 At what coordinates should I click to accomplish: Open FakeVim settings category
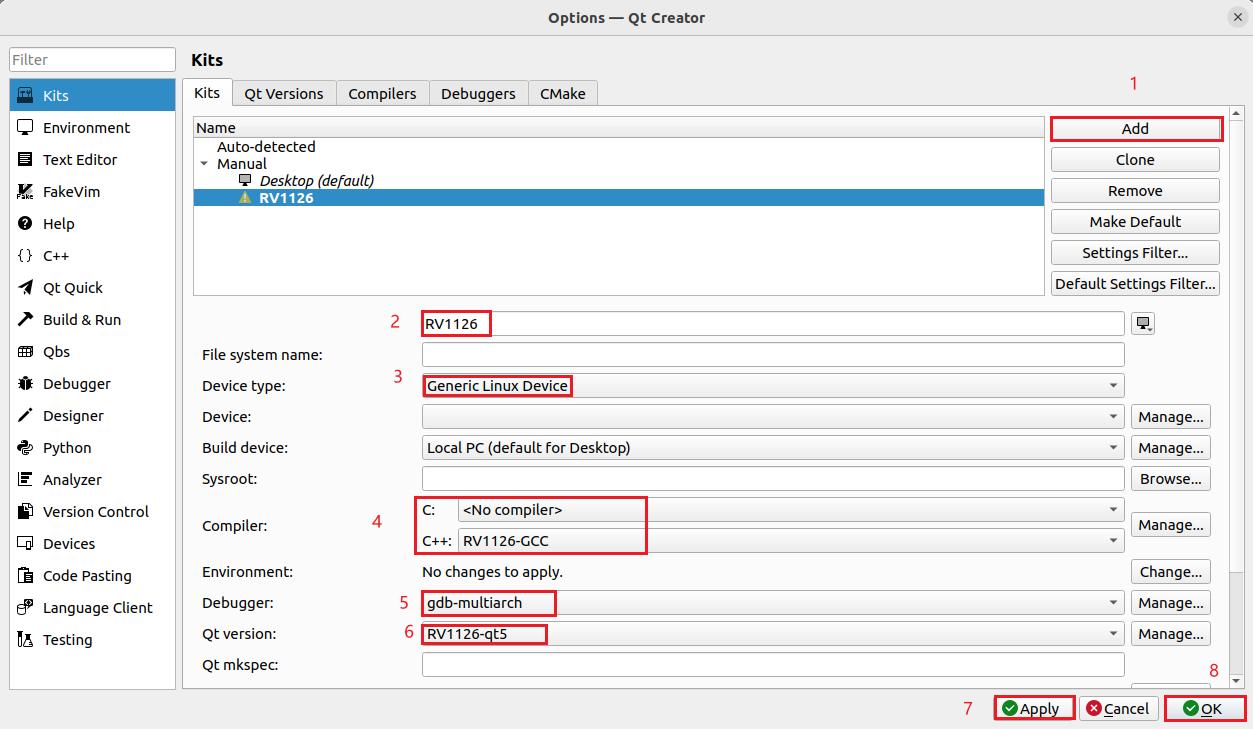(x=92, y=192)
